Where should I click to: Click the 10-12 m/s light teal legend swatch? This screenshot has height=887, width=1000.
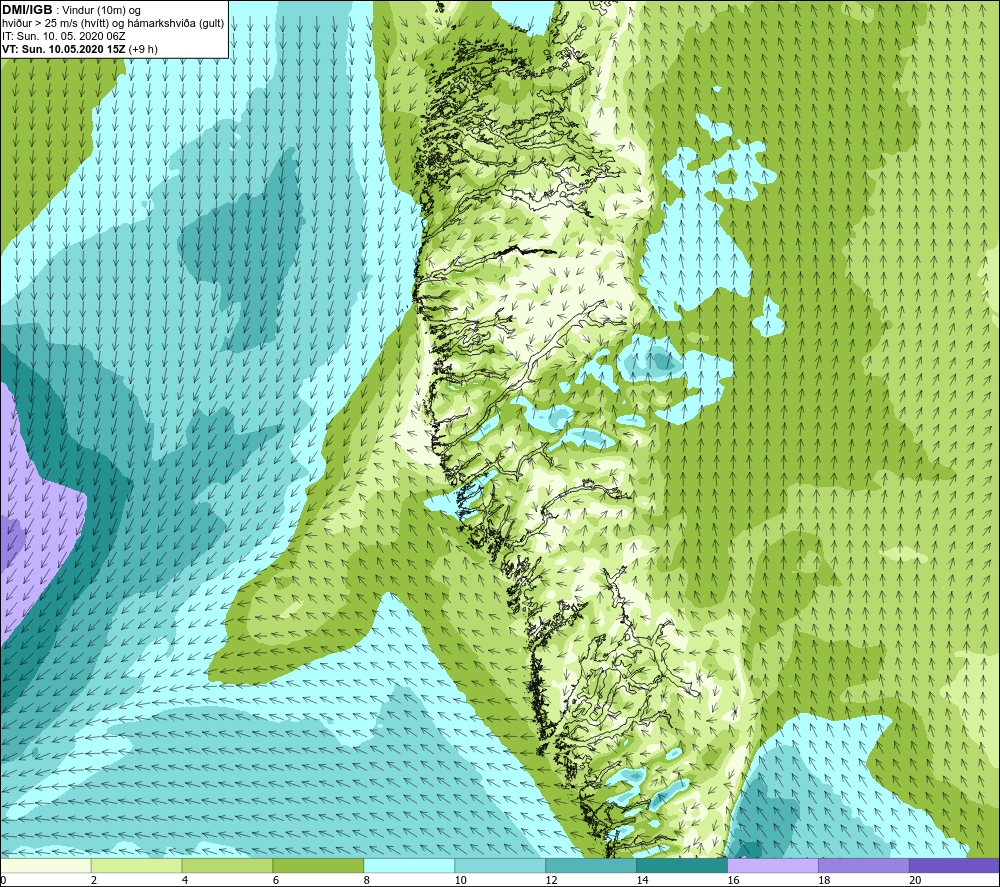coord(500,865)
